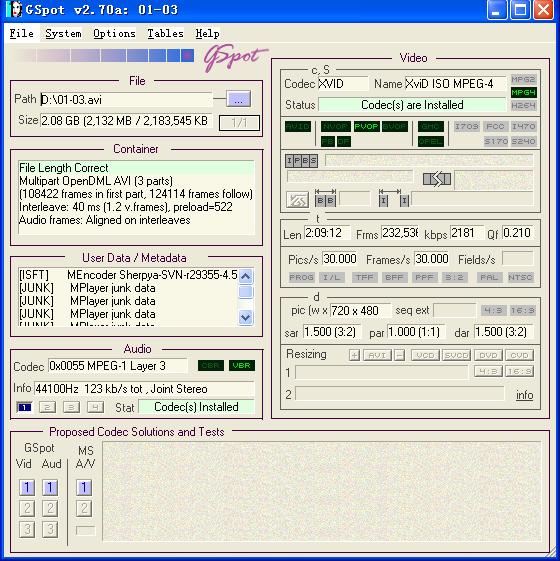This screenshot has width=560, height=561.
Task: Click MS A/V test button 2
Action: pos(84,508)
